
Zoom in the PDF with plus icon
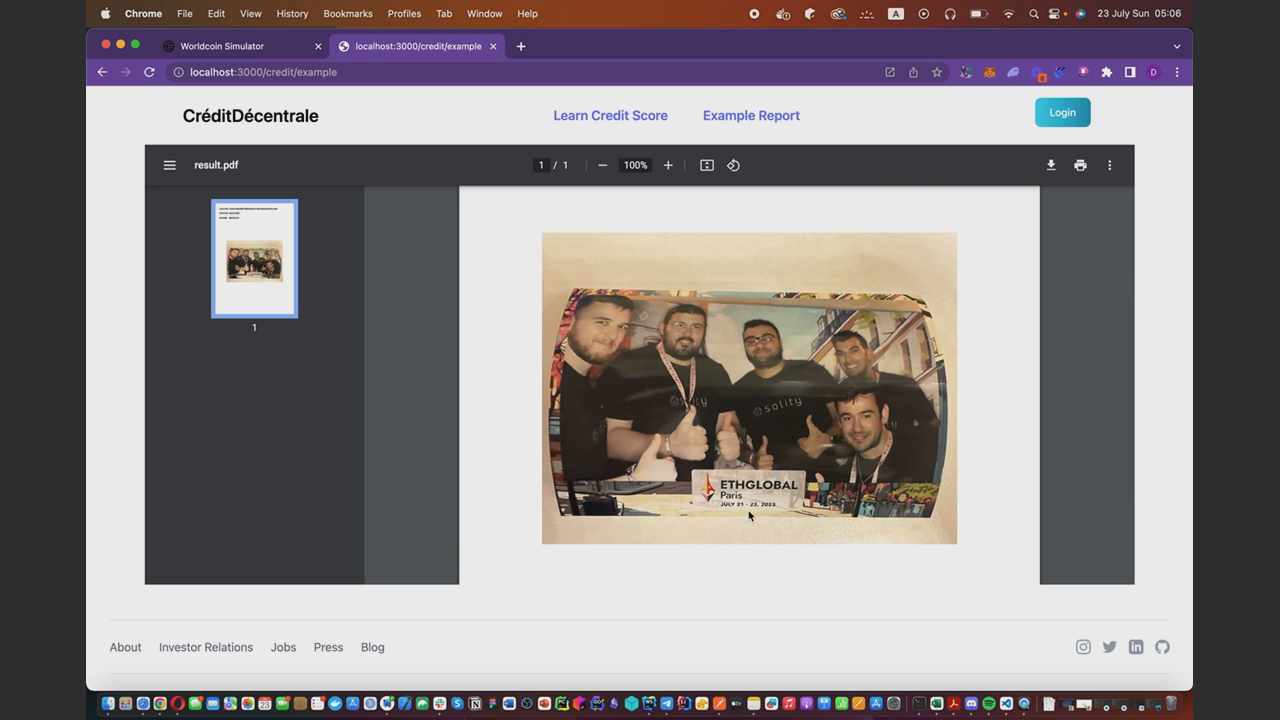click(668, 165)
